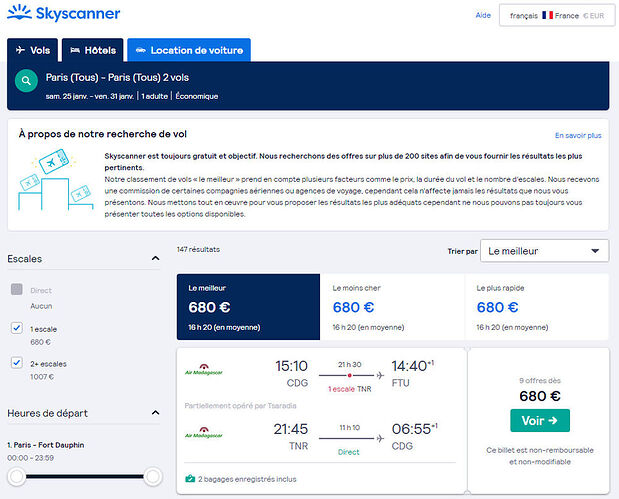Uncheck the 2+ escales checkbox
The image size is (619, 499).
point(17,362)
